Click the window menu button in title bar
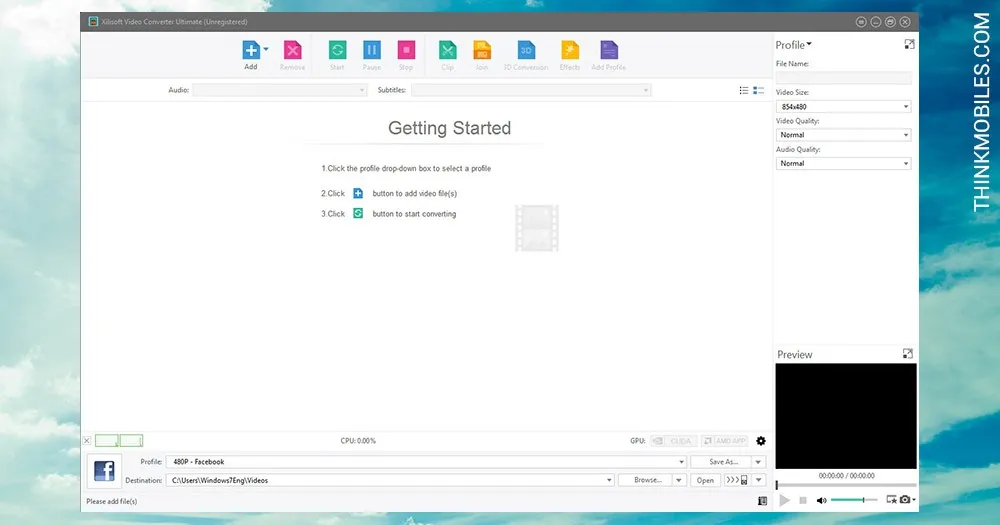 pyautogui.click(x=861, y=22)
